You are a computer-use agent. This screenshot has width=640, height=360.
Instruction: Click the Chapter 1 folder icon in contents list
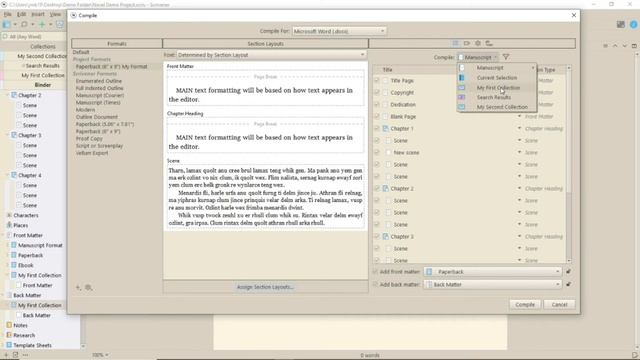386,129
